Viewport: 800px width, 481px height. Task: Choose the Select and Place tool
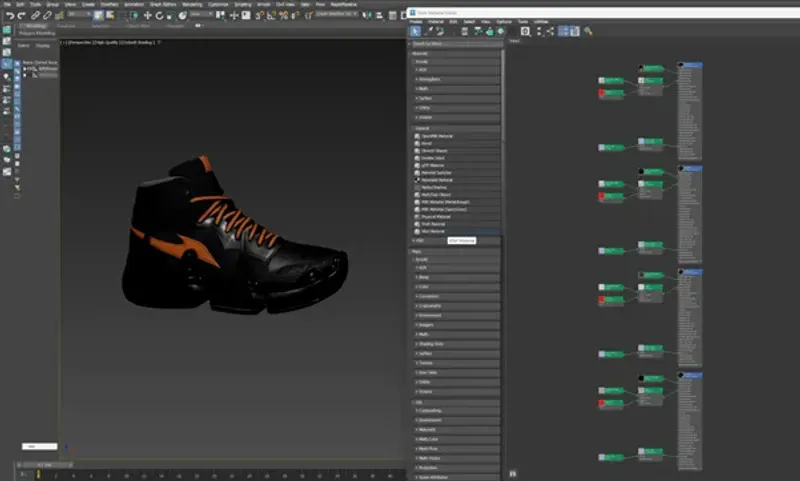(183, 16)
